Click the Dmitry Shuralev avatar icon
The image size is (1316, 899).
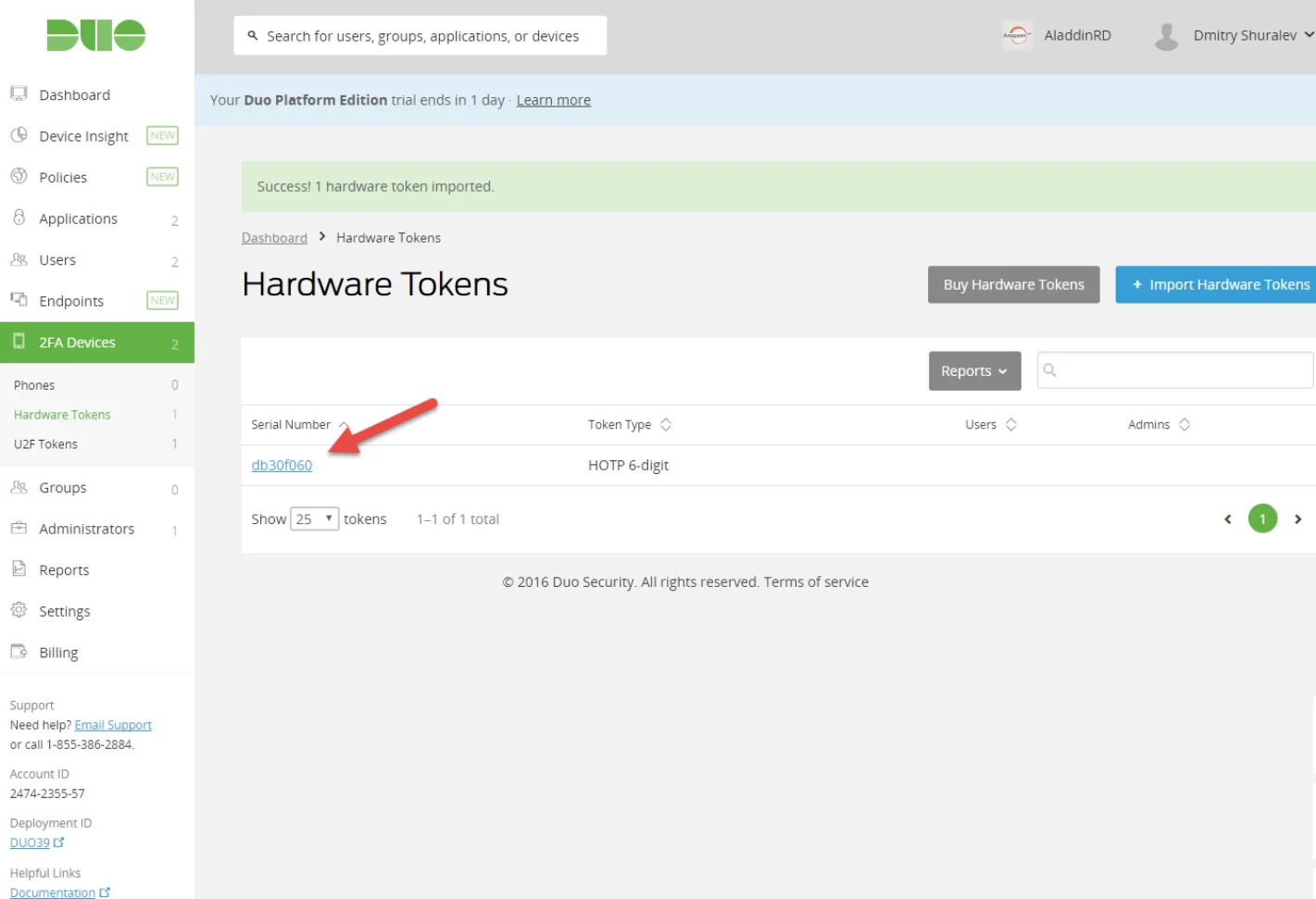tap(1167, 36)
